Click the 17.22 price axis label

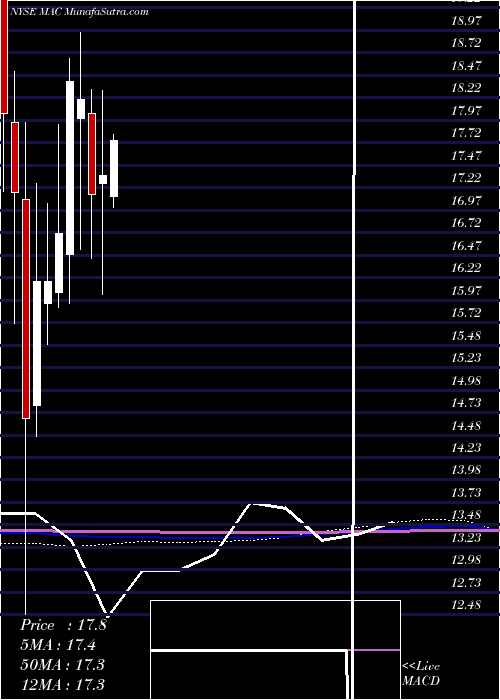[466, 178]
